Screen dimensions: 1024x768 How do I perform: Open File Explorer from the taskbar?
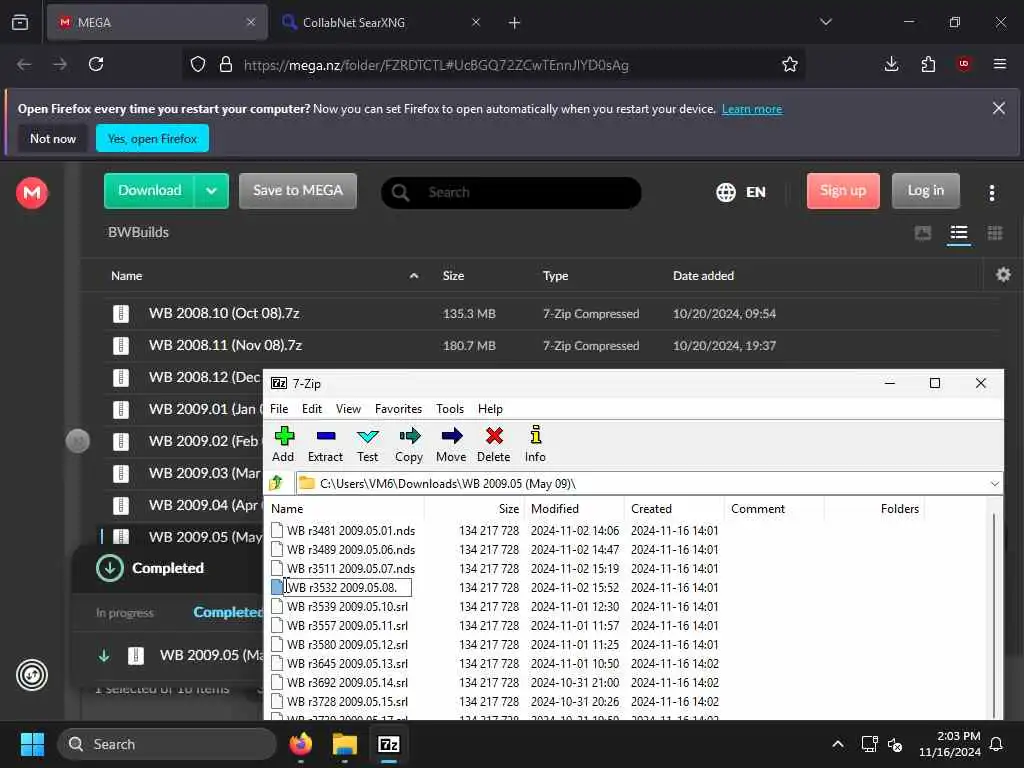click(344, 744)
